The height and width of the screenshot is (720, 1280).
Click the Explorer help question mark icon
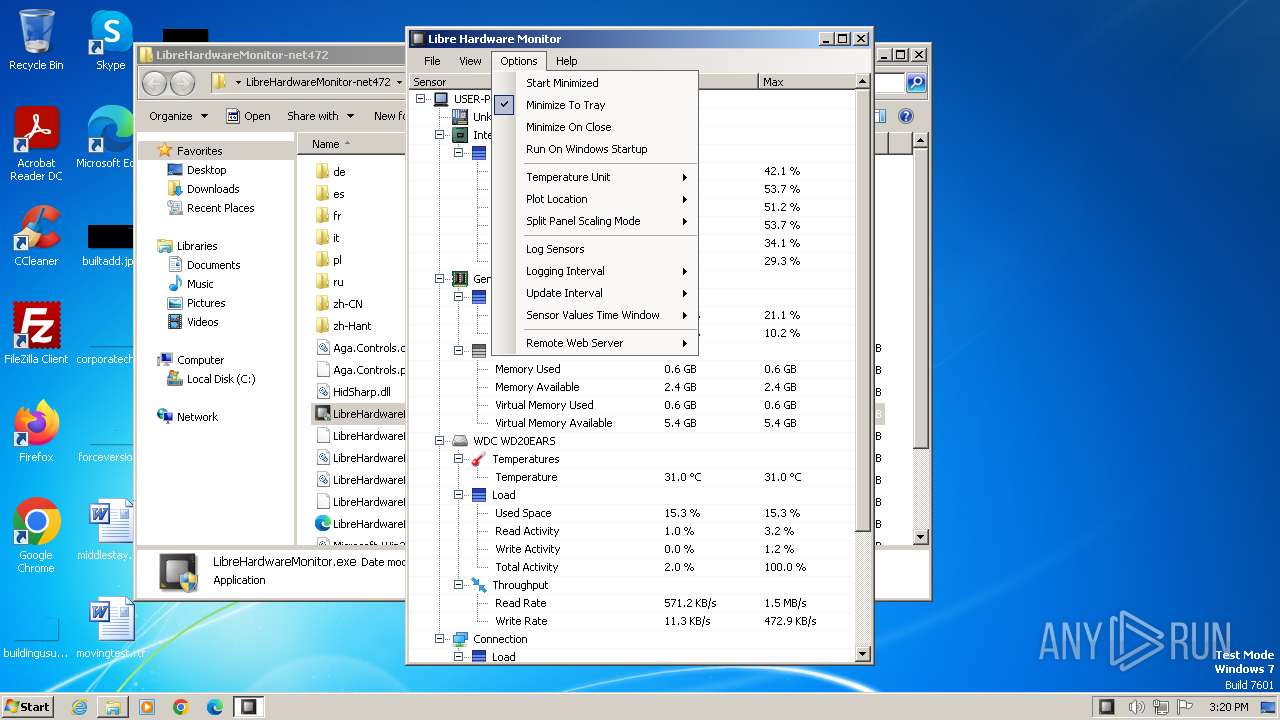(906, 116)
